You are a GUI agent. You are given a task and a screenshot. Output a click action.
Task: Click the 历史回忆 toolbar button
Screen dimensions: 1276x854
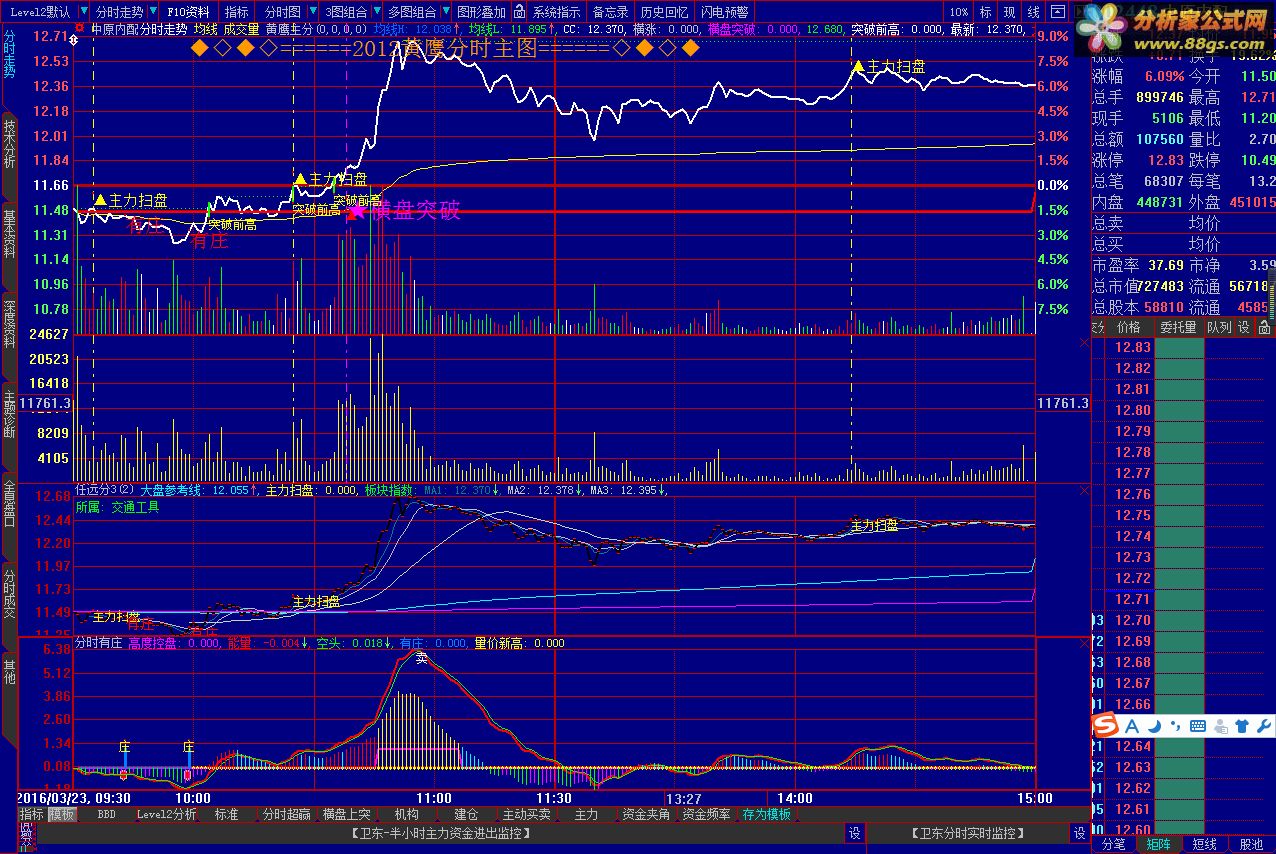[x=664, y=12]
